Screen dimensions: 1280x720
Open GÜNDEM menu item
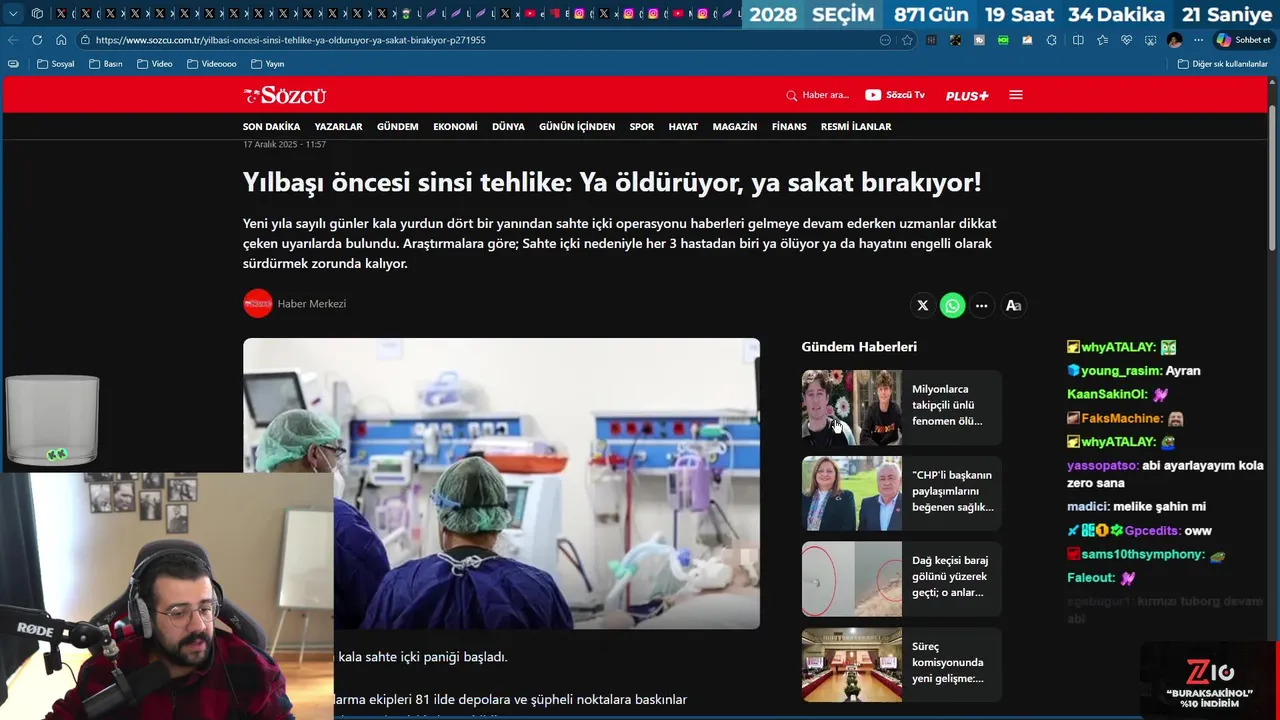pos(398,127)
